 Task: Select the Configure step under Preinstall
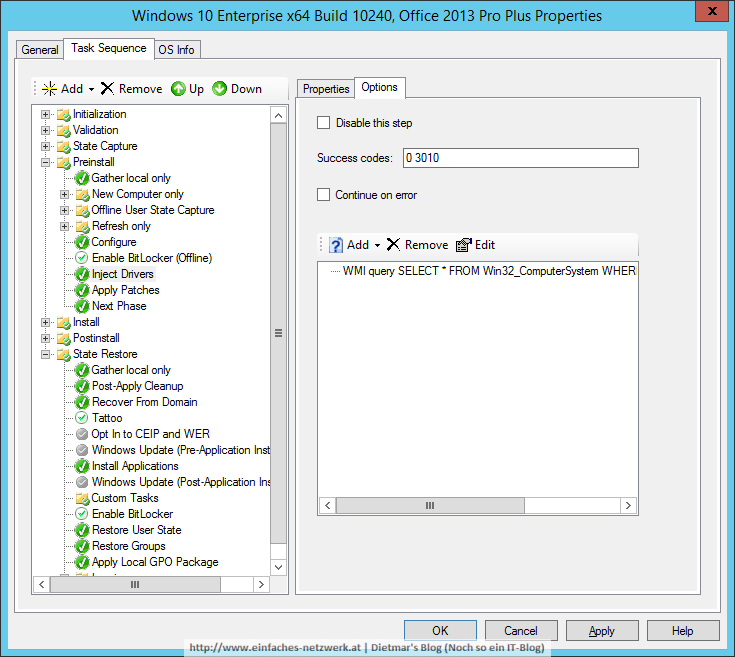pyautogui.click(x=114, y=242)
